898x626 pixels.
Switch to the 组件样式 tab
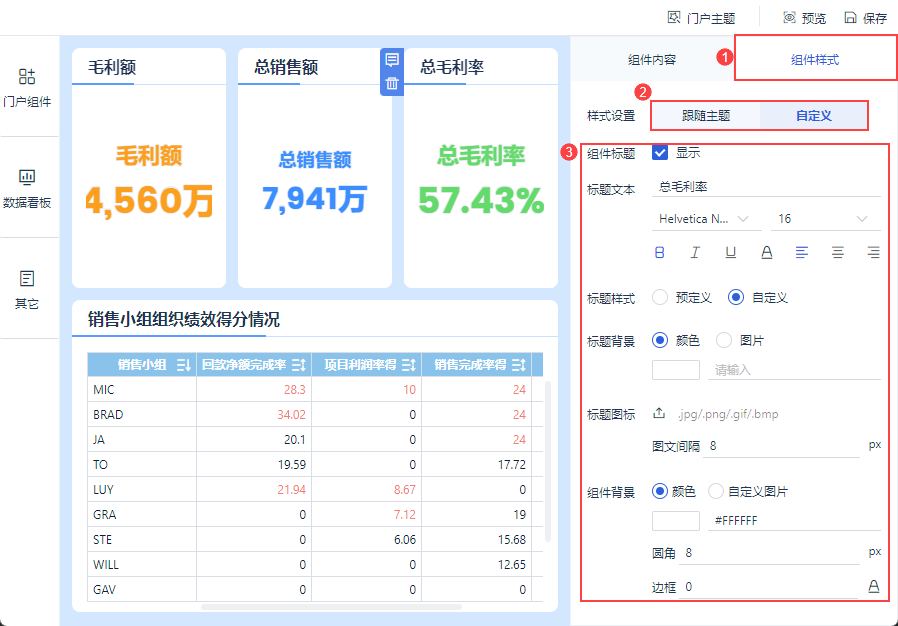tap(815, 59)
